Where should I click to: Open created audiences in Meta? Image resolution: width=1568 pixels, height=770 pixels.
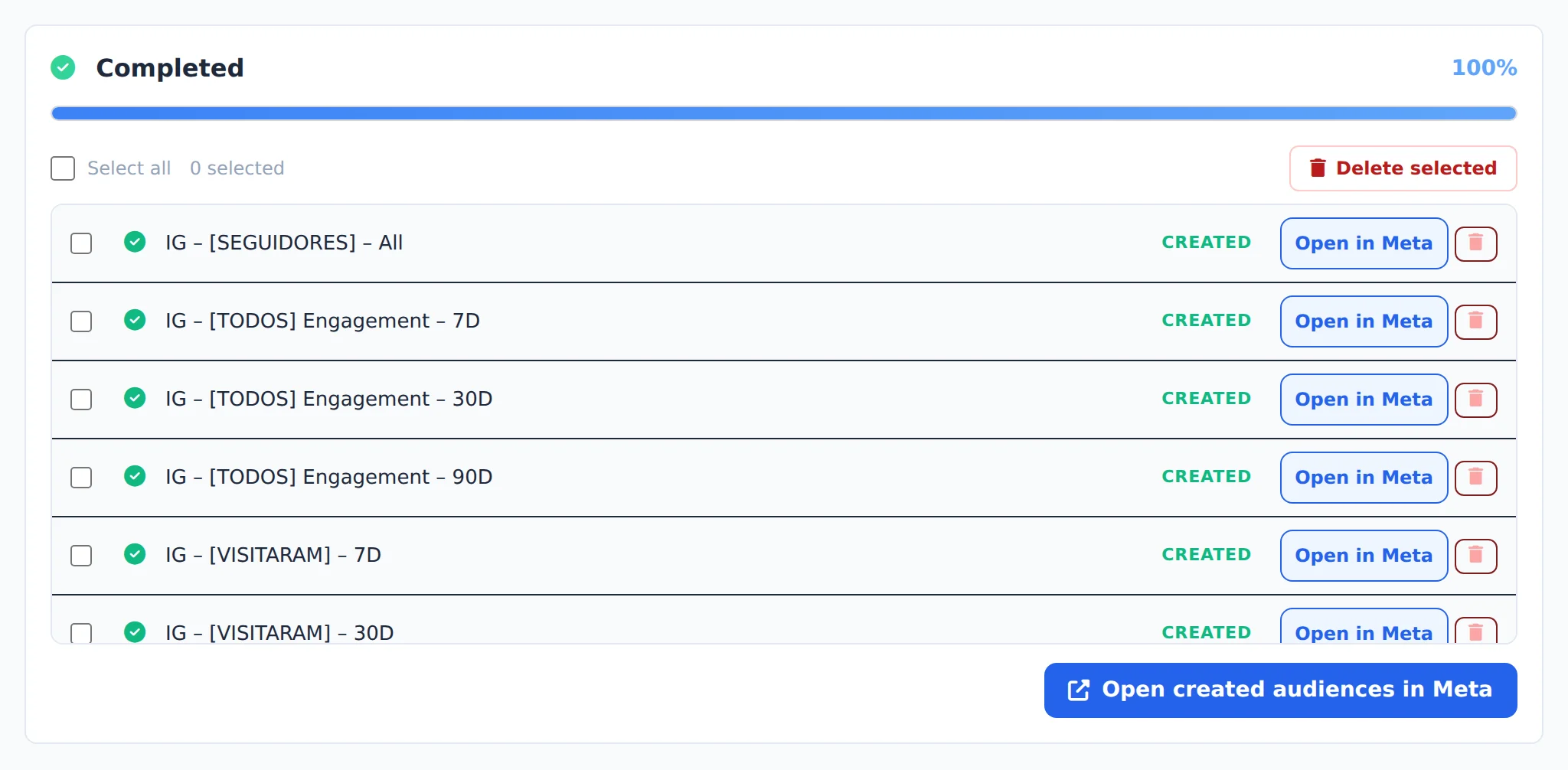pyautogui.click(x=1280, y=690)
